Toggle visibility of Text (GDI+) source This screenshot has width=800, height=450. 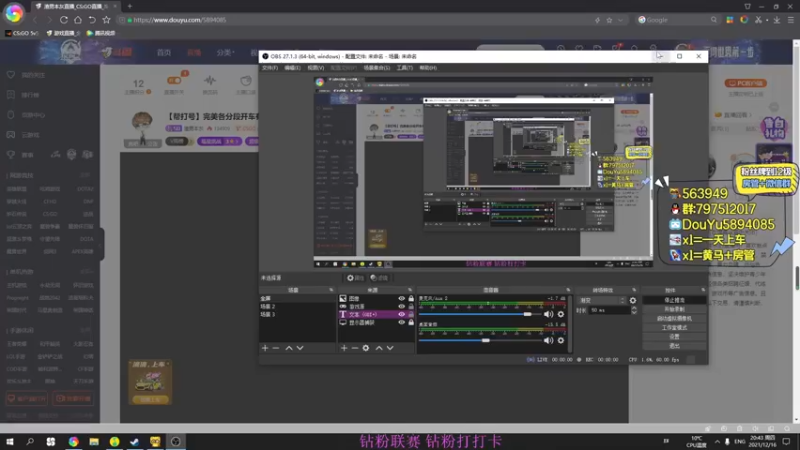(x=402, y=315)
